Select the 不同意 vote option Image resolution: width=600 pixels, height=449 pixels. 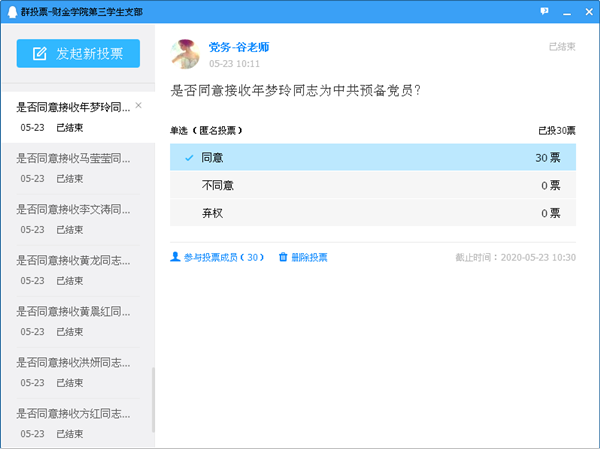pyautogui.click(x=373, y=185)
